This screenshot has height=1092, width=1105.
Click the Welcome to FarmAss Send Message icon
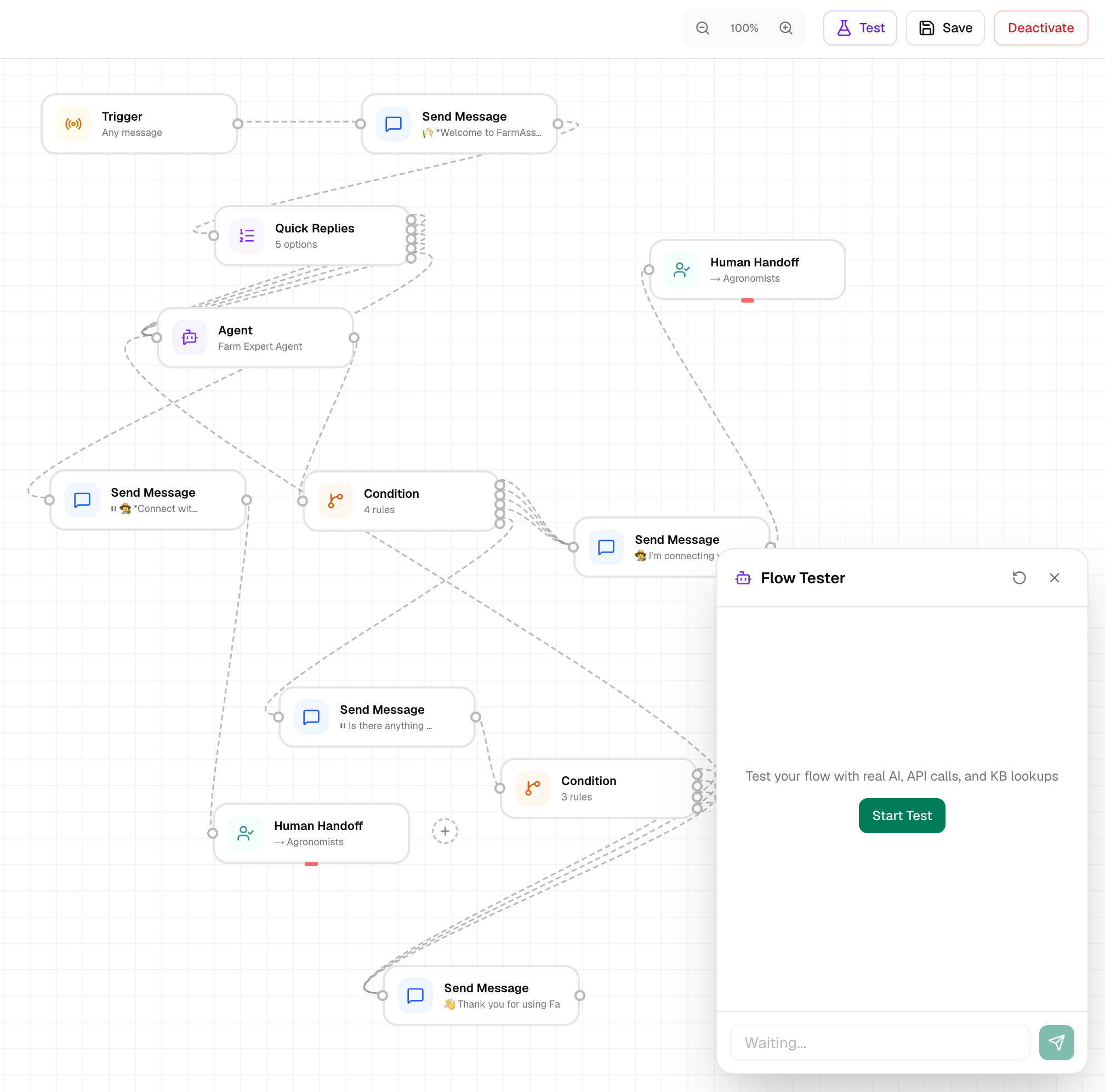394,123
